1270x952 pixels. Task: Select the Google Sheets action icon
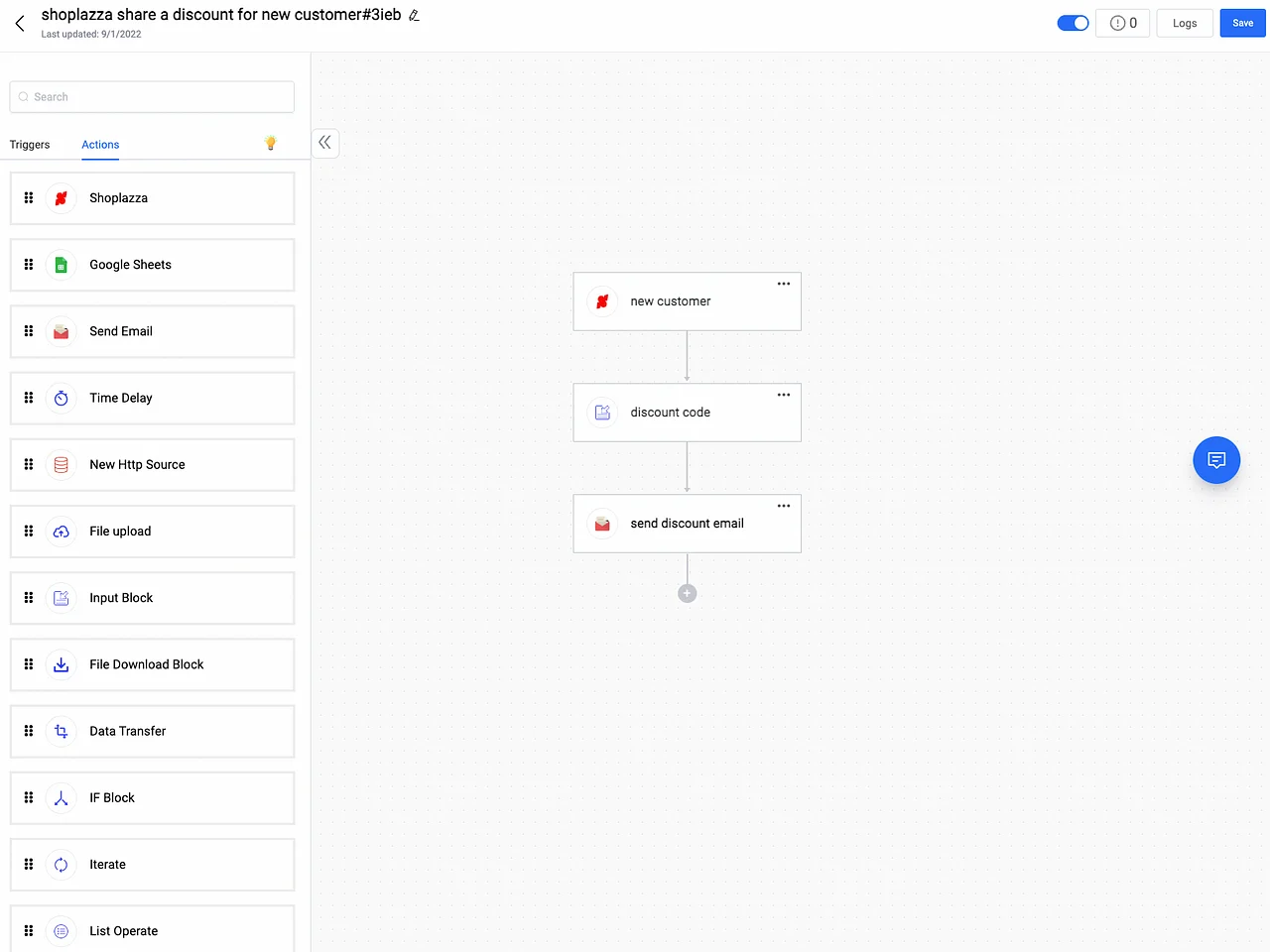(61, 265)
